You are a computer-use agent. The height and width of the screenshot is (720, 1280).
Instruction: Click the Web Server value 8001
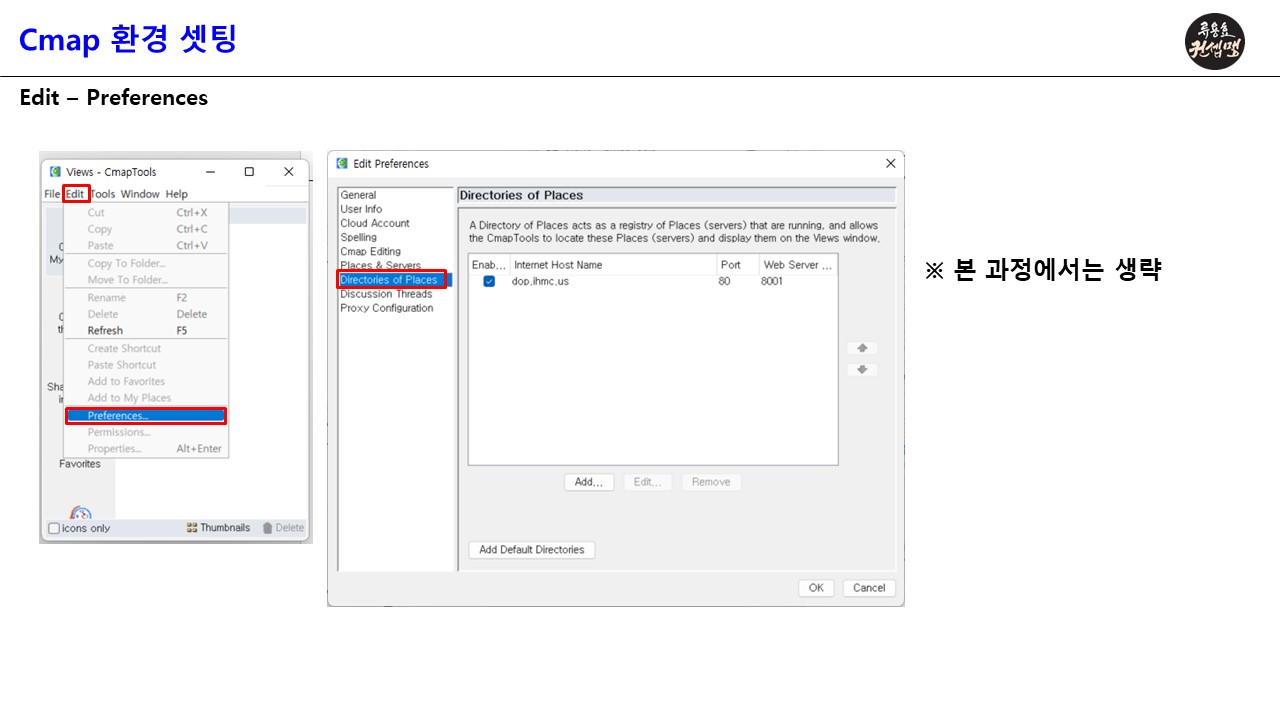pos(772,282)
